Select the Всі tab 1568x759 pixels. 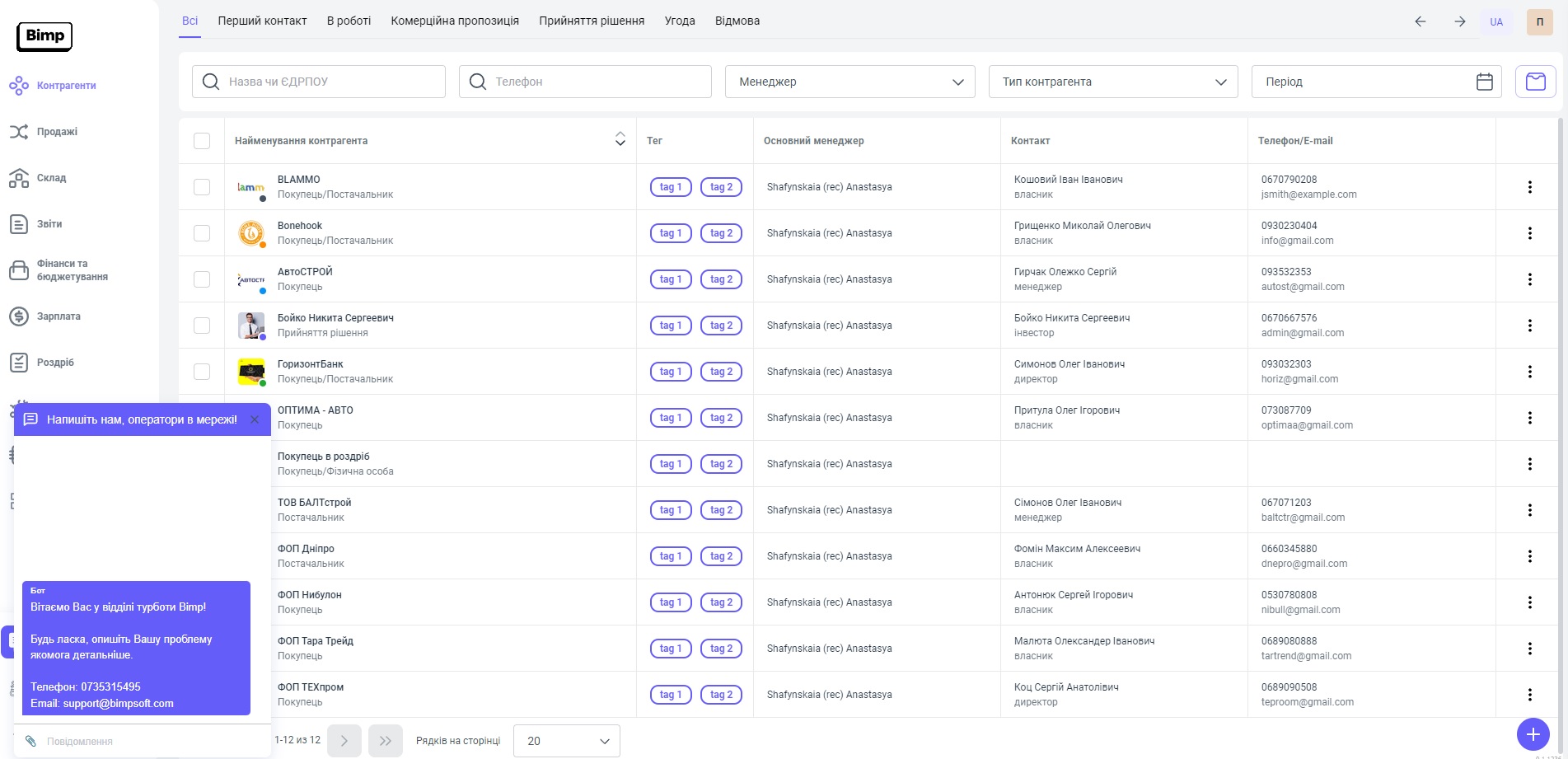(190, 21)
